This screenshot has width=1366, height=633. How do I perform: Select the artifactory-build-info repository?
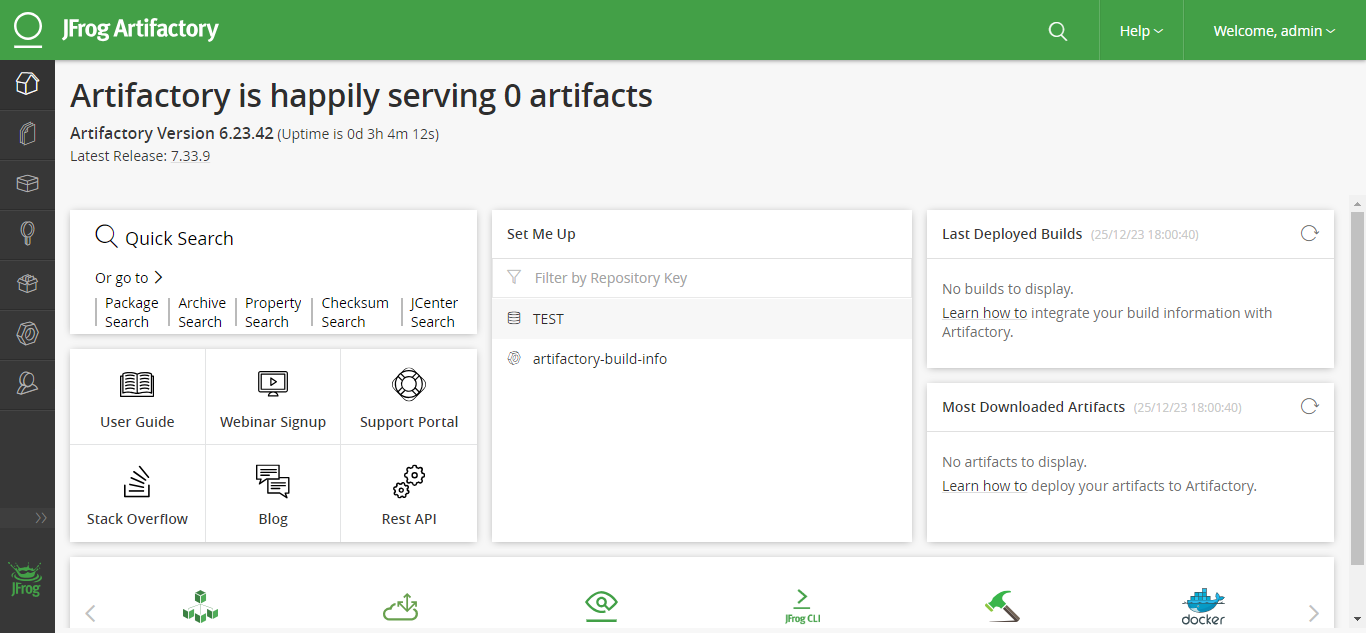[599, 359]
